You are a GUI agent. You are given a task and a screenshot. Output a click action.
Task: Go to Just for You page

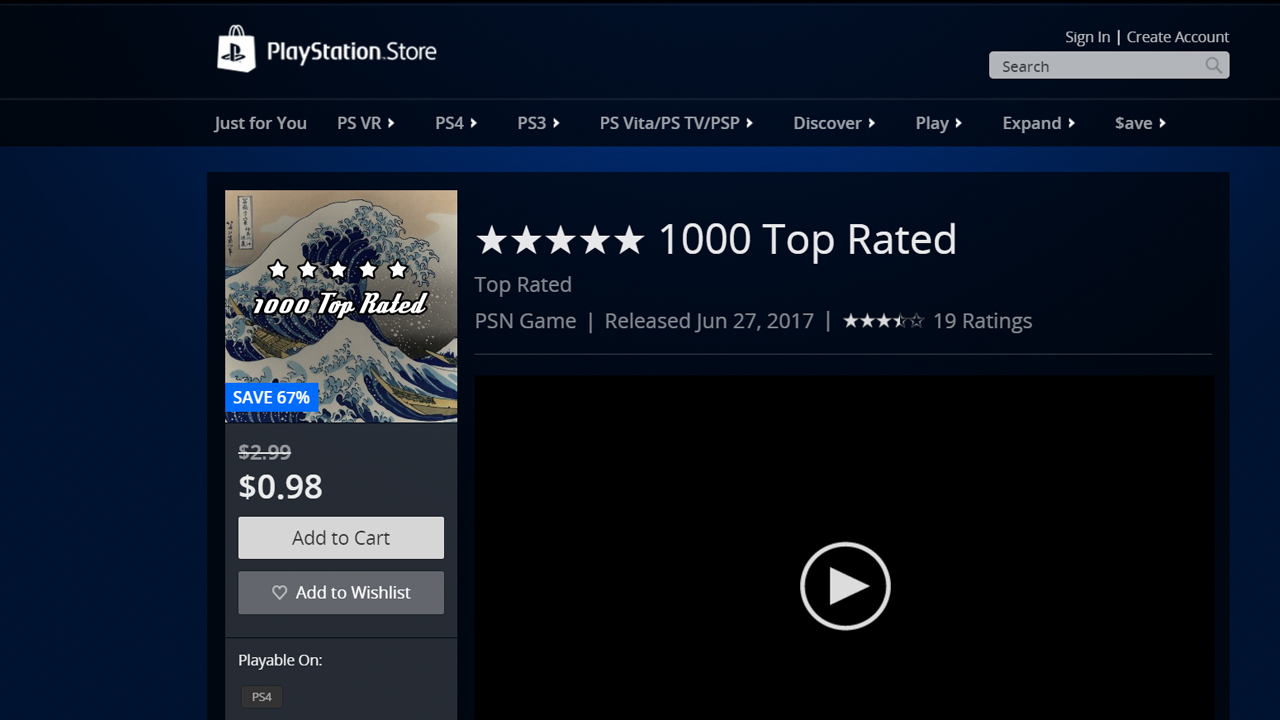[260, 123]
